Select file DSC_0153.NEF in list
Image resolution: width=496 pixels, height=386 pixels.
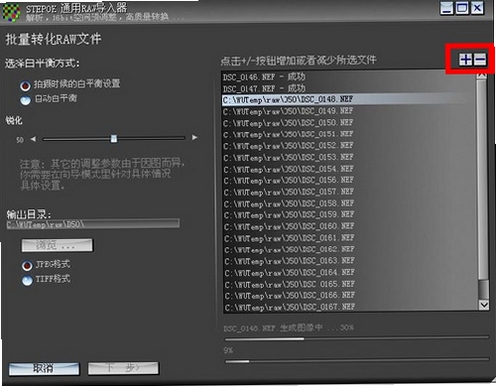(349, 157)
